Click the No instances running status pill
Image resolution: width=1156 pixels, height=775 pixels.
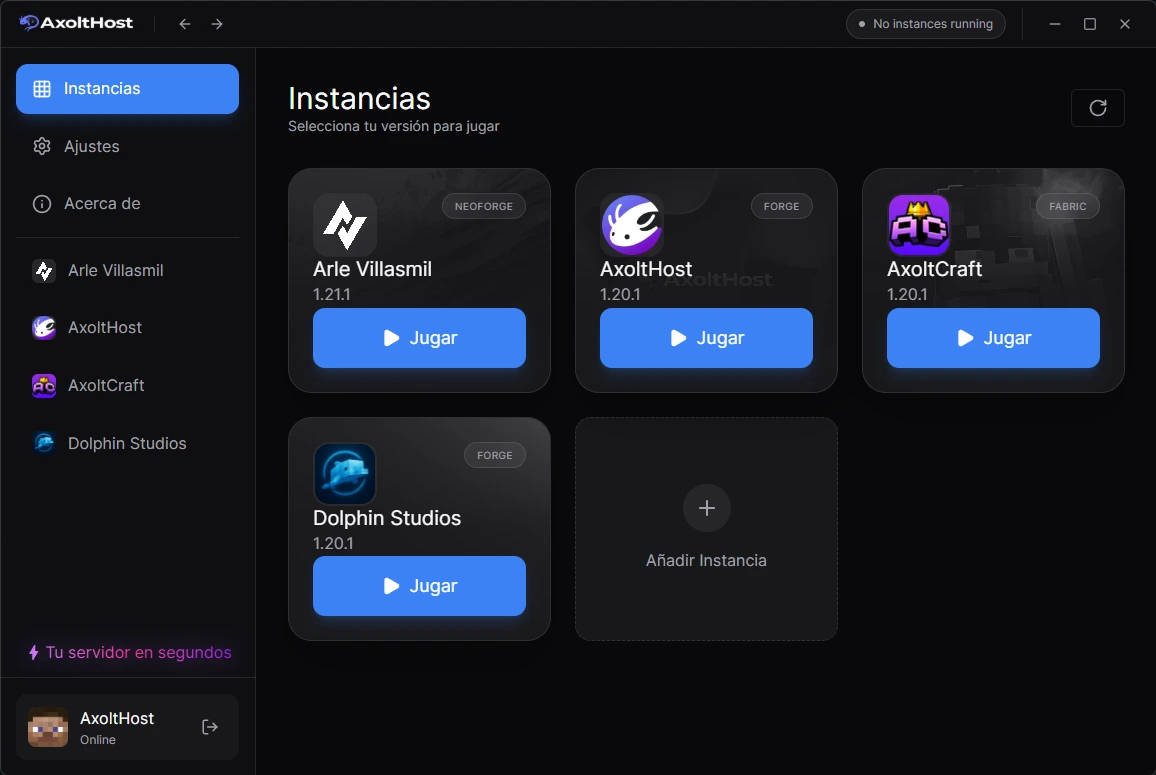pyautogui.click(x=925, y=23)
